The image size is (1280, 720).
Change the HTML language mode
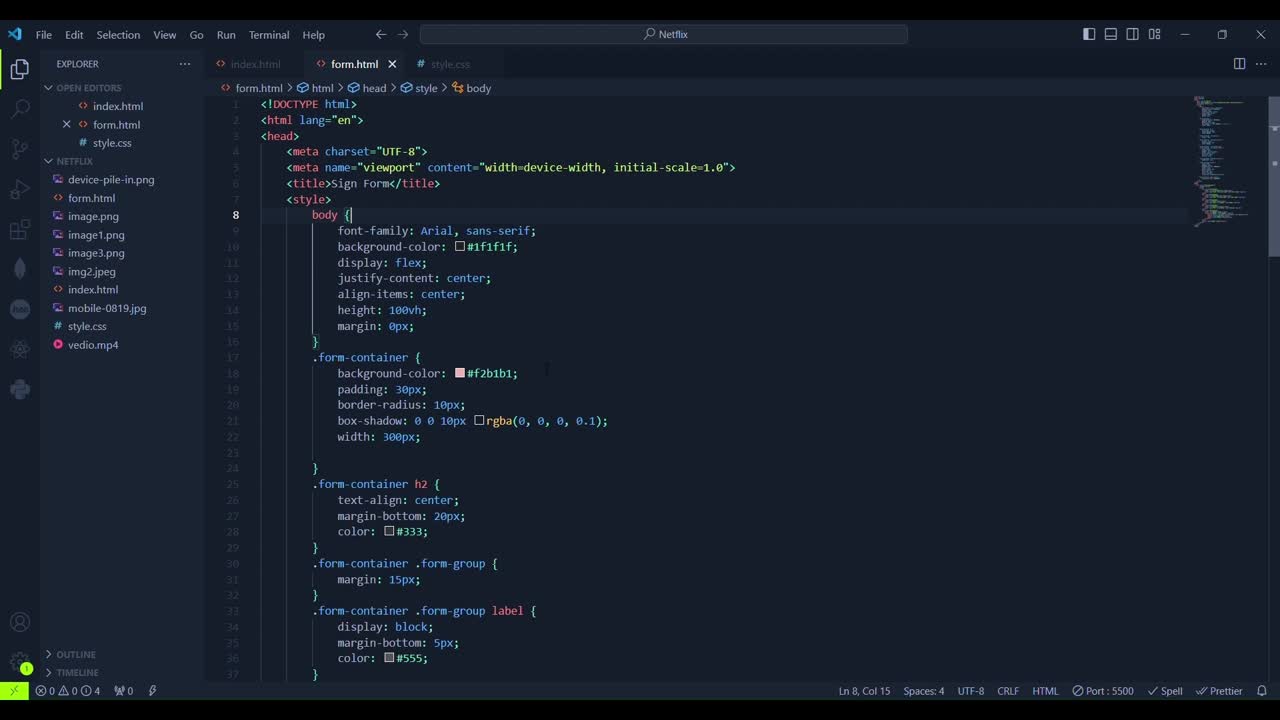[1045, 691]
